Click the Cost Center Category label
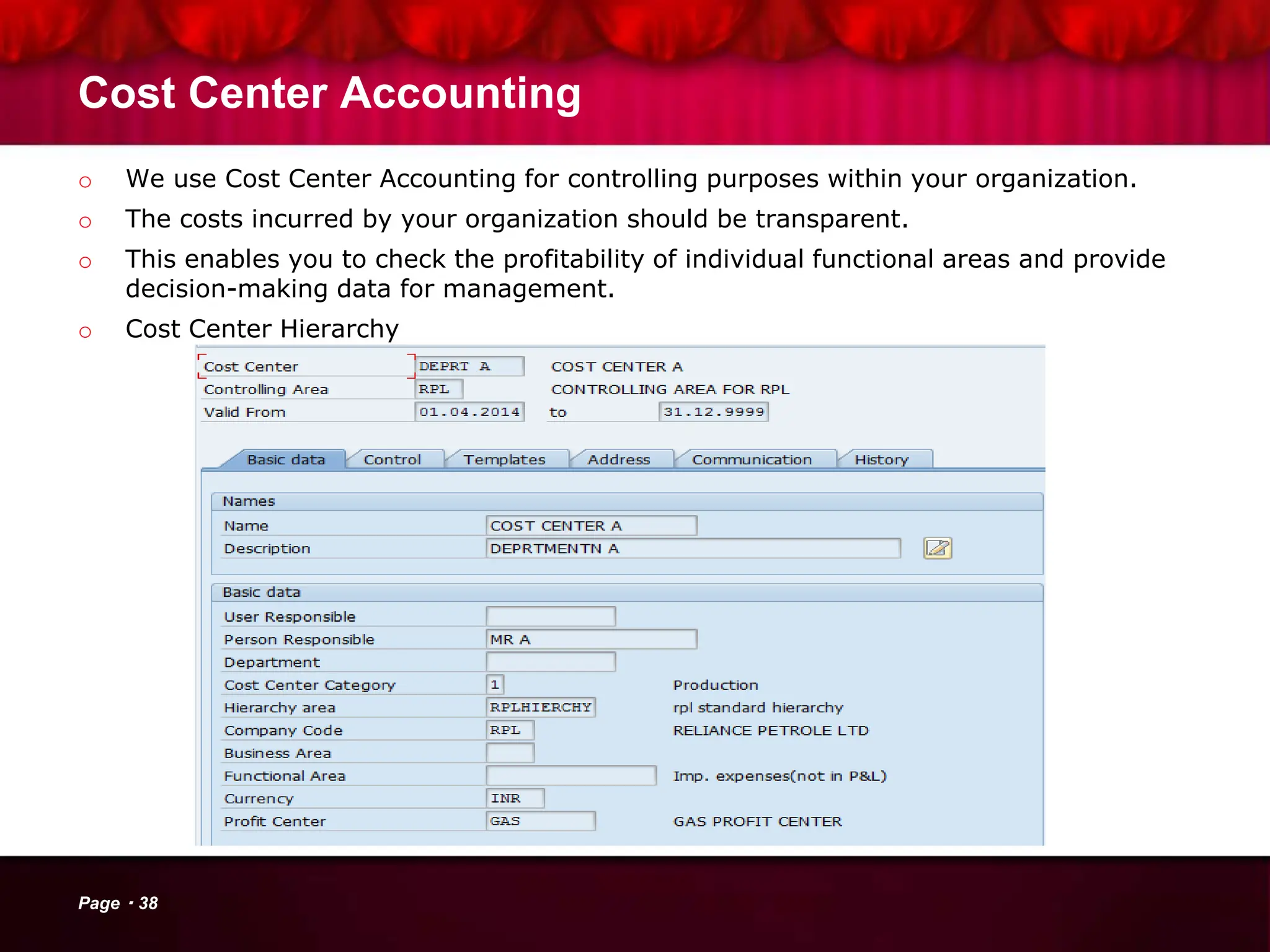This screenshot has height=952, width=1270. [x=309, y=685]
